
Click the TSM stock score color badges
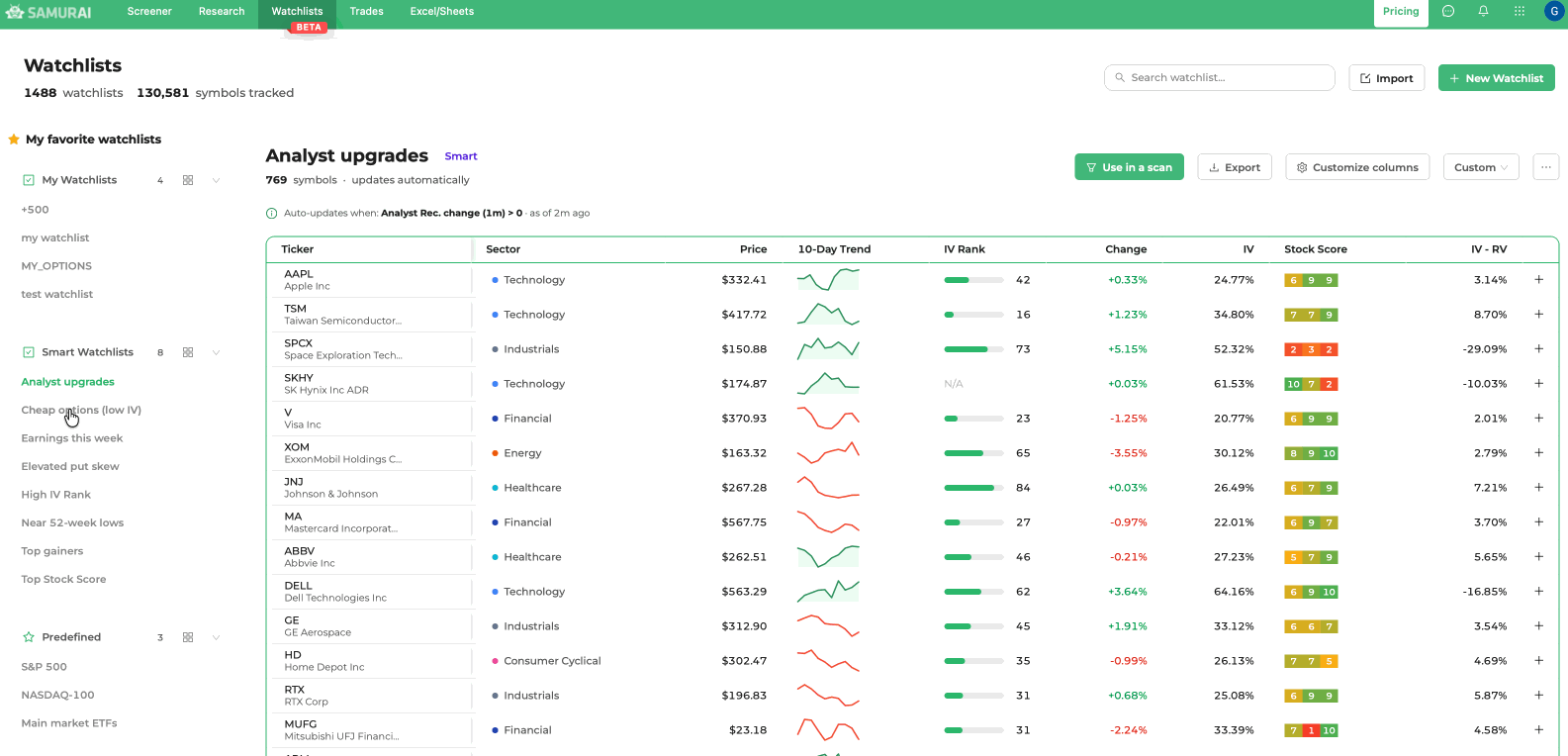tap(1311, 315)
